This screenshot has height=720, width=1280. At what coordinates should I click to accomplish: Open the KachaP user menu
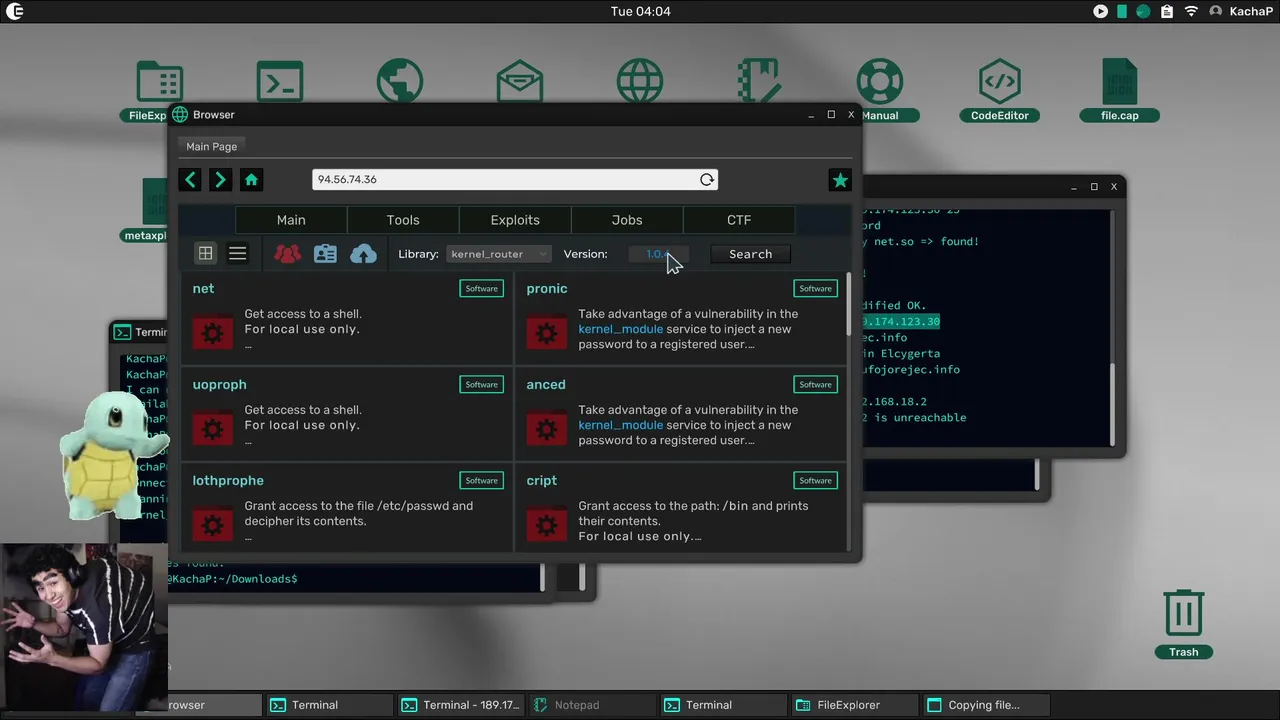[1241, 11]
